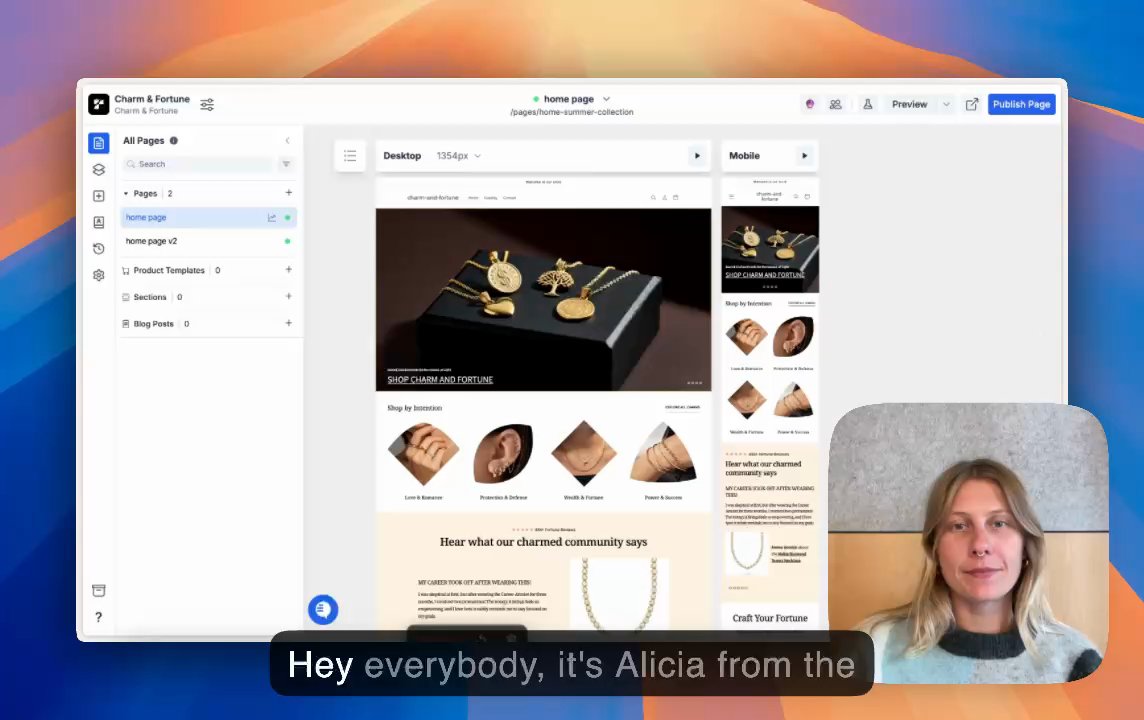
Task: Click the 'Shop by Intention' heading on desktop
Action: pyautogui.click(x=414, y=408)
